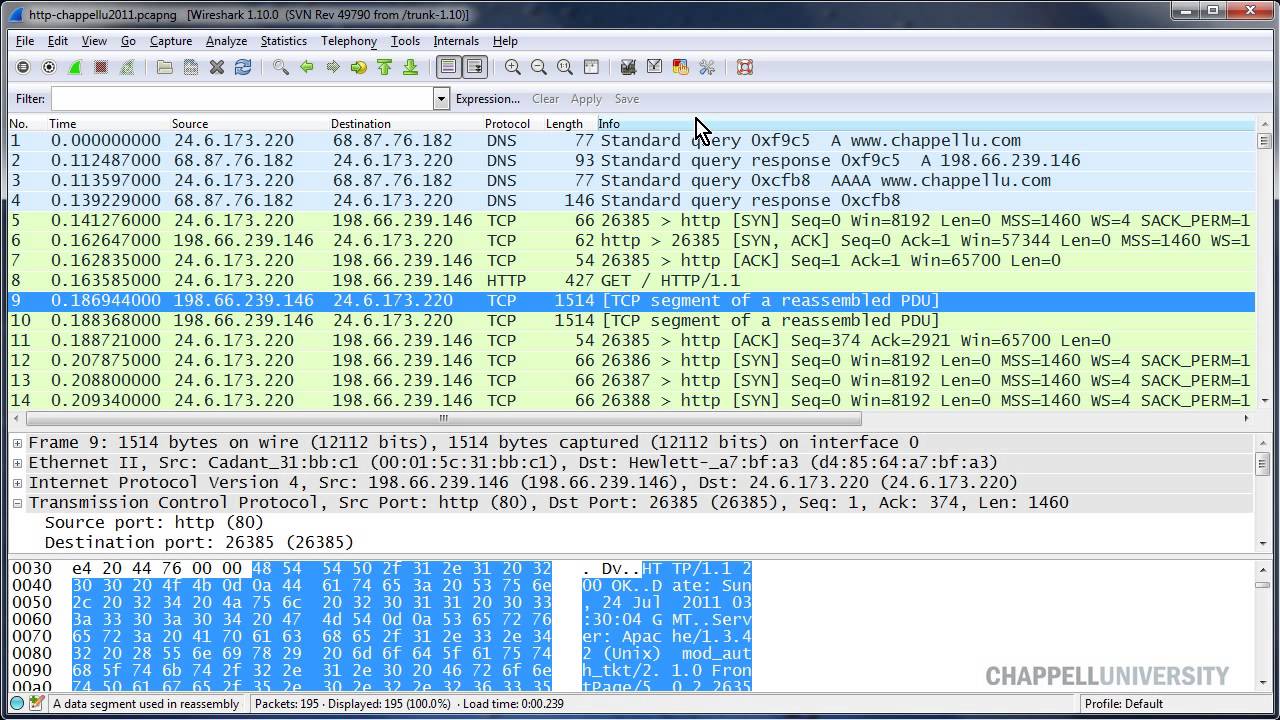
Task: Go back in packet history arrow
Action: click(x=307, y=67)
